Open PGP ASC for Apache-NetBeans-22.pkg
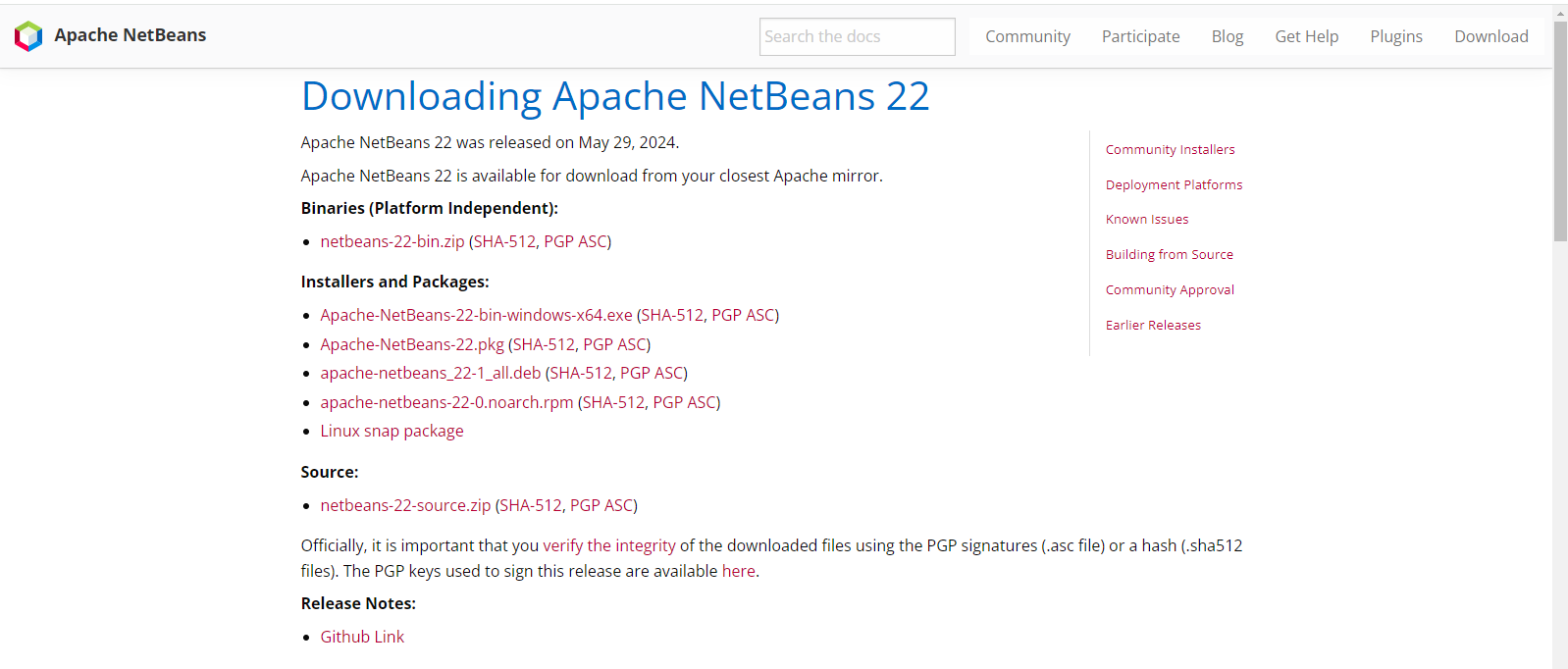 [x=614, y=344]
